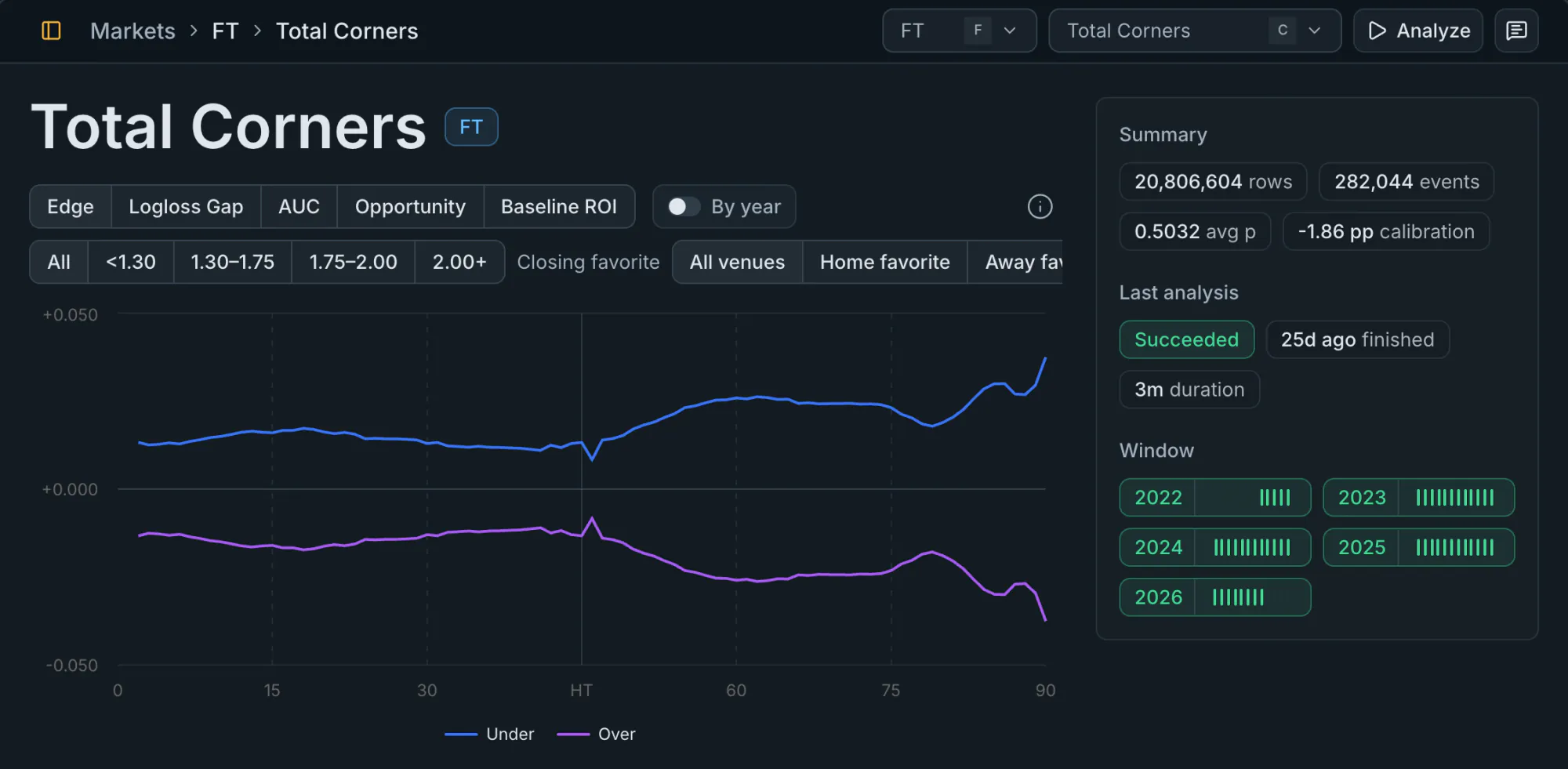Select the 2024 window

[1215, 547]
